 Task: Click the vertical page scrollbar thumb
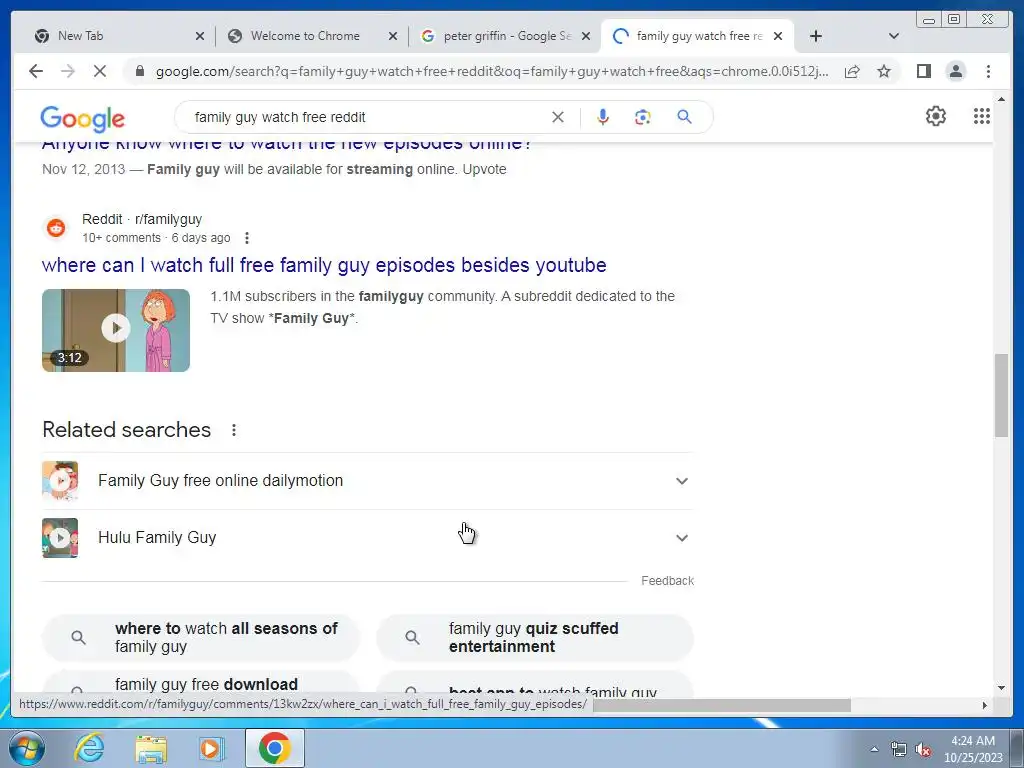pyautogui.click(x=1001, y=395)
